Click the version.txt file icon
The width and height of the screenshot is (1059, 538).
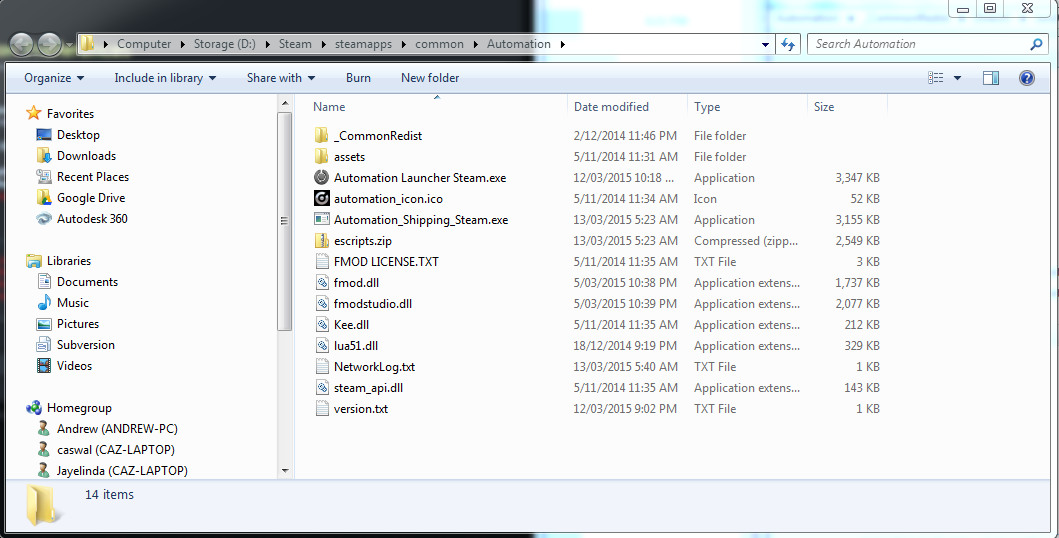pyautogui.click(x=321, y=408)
